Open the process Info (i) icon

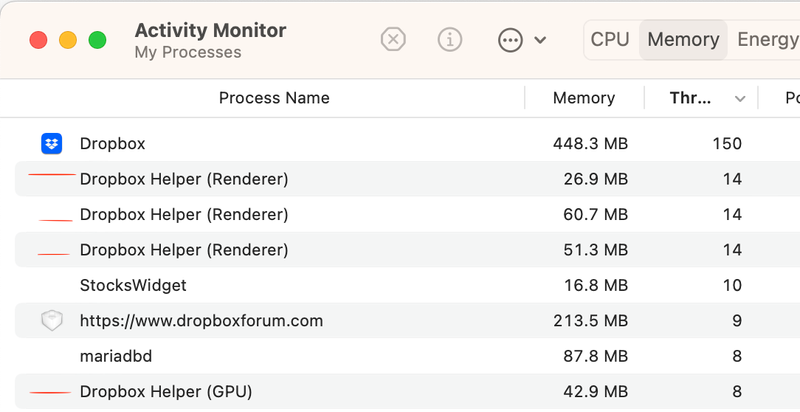[450, 39]
